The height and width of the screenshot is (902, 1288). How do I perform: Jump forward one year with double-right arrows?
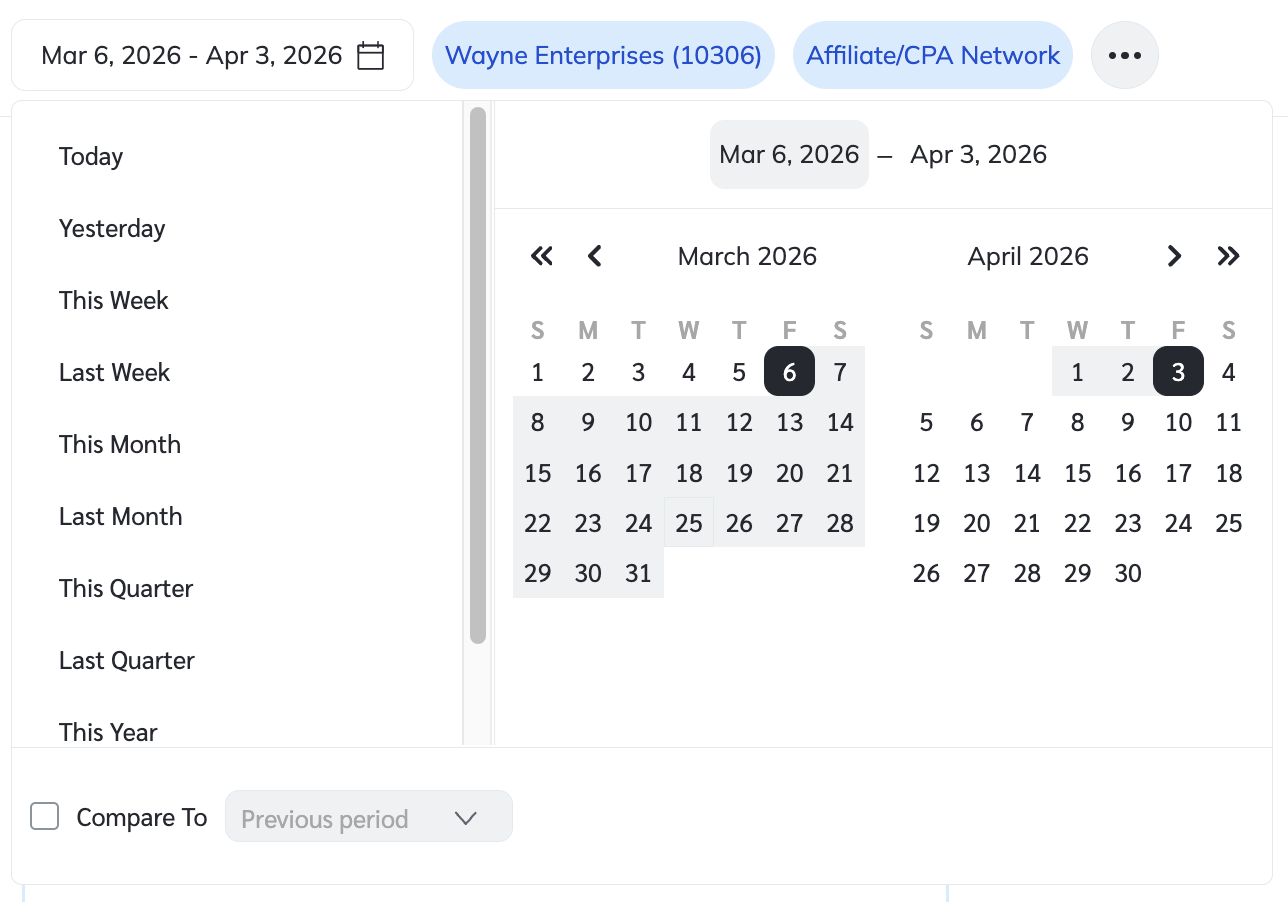[1228, 256]
